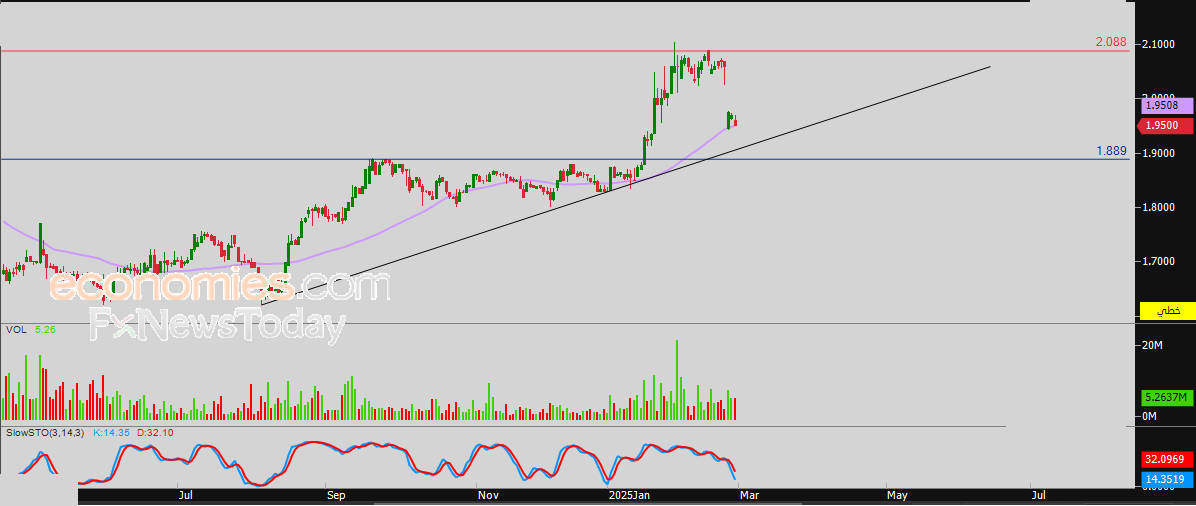
Task: Click the 1.9000 price axis label
Action: pyautogui.click(x=1159, y=153)
